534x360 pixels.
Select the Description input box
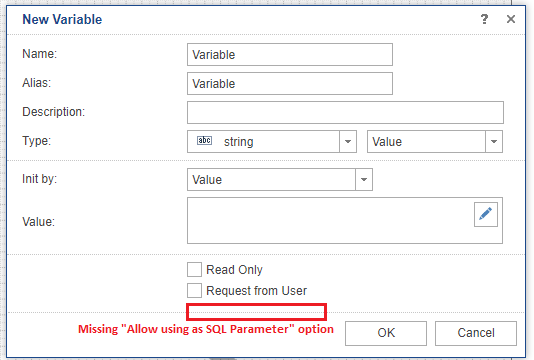click(345, 112)
